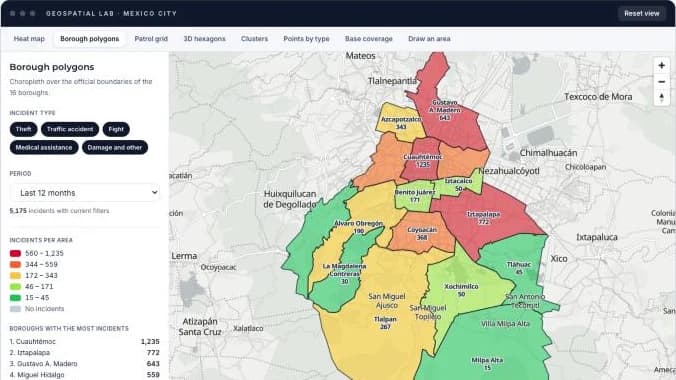
Task: Click the Azcapotzalco 343 borough polygon
Action: (x=401, y=123)
